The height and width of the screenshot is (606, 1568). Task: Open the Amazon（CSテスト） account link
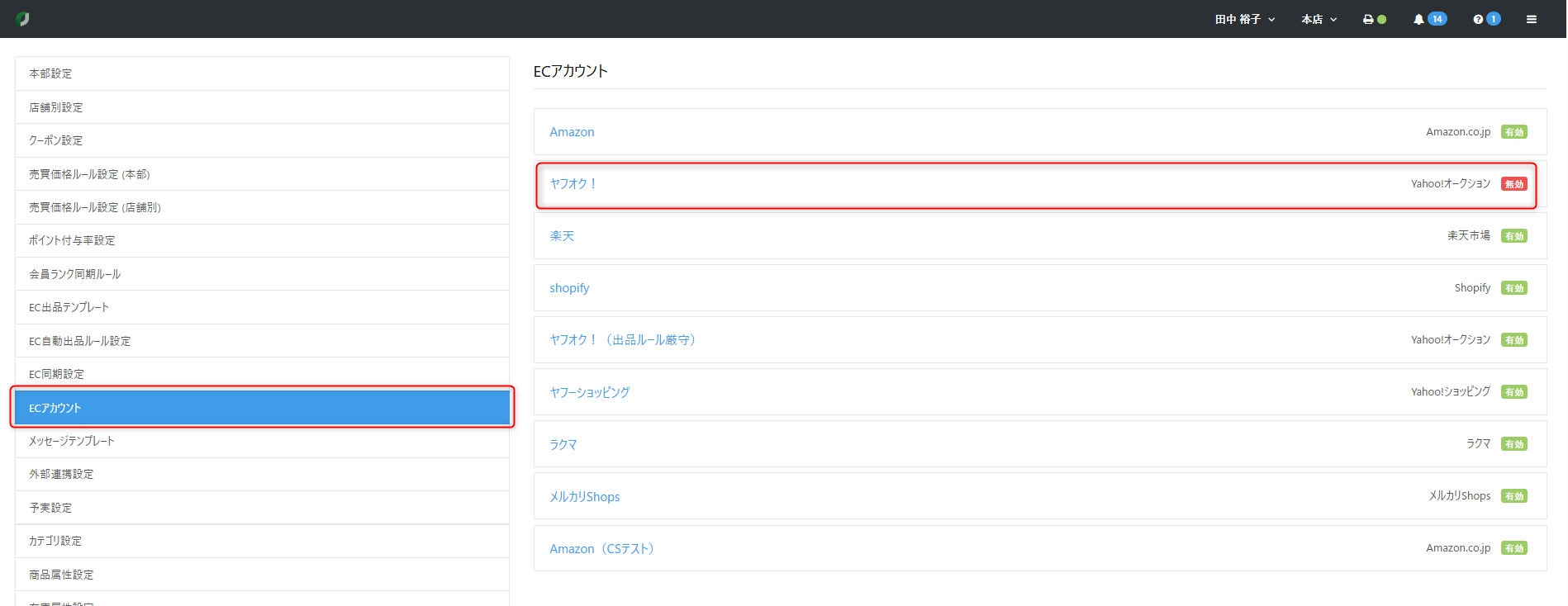pos(601,548)
